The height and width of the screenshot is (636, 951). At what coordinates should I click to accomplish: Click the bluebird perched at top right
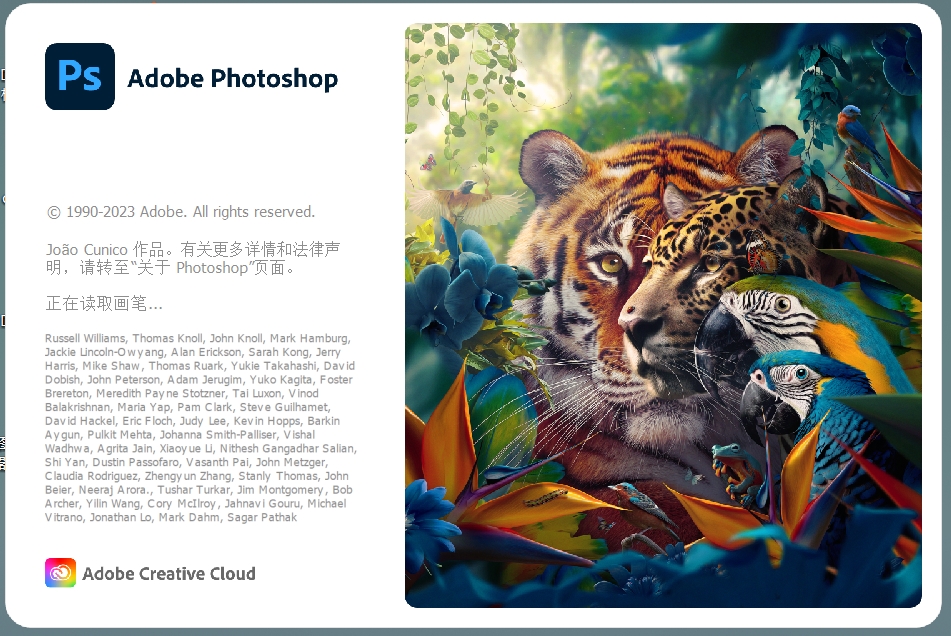click(858, 130)
